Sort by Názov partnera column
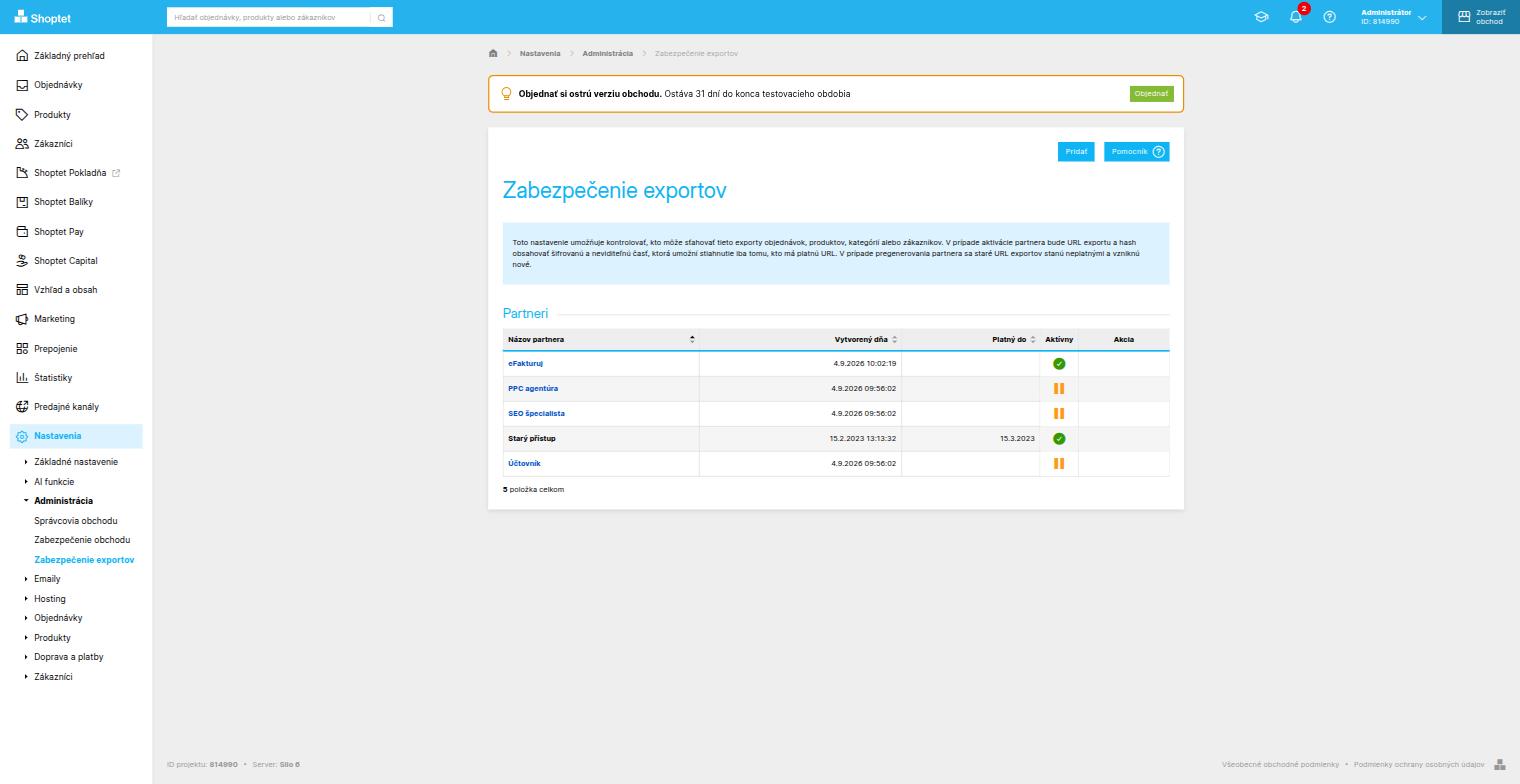This screenshot has width=1520, height=784. tap(600, 339)
